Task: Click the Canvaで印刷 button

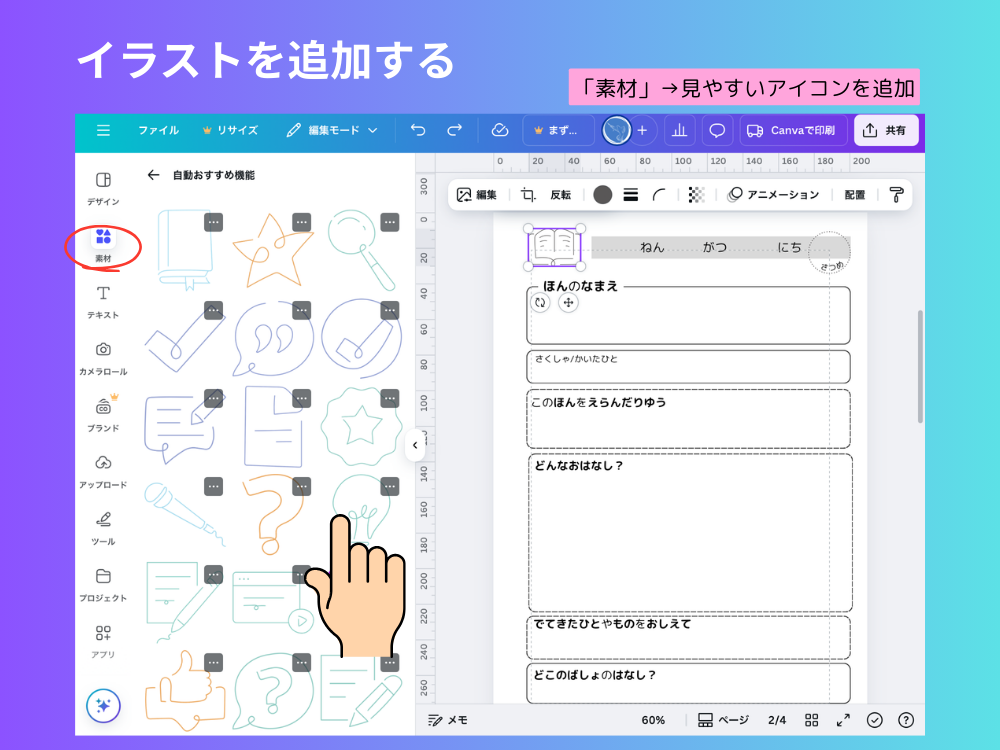Action: coord(793,130)
